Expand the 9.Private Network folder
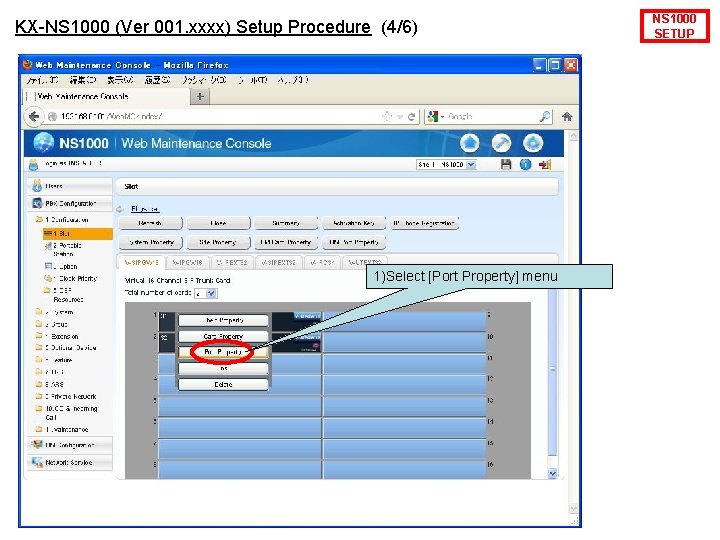This screenshot has width=720, height=540. coord(39,396)
